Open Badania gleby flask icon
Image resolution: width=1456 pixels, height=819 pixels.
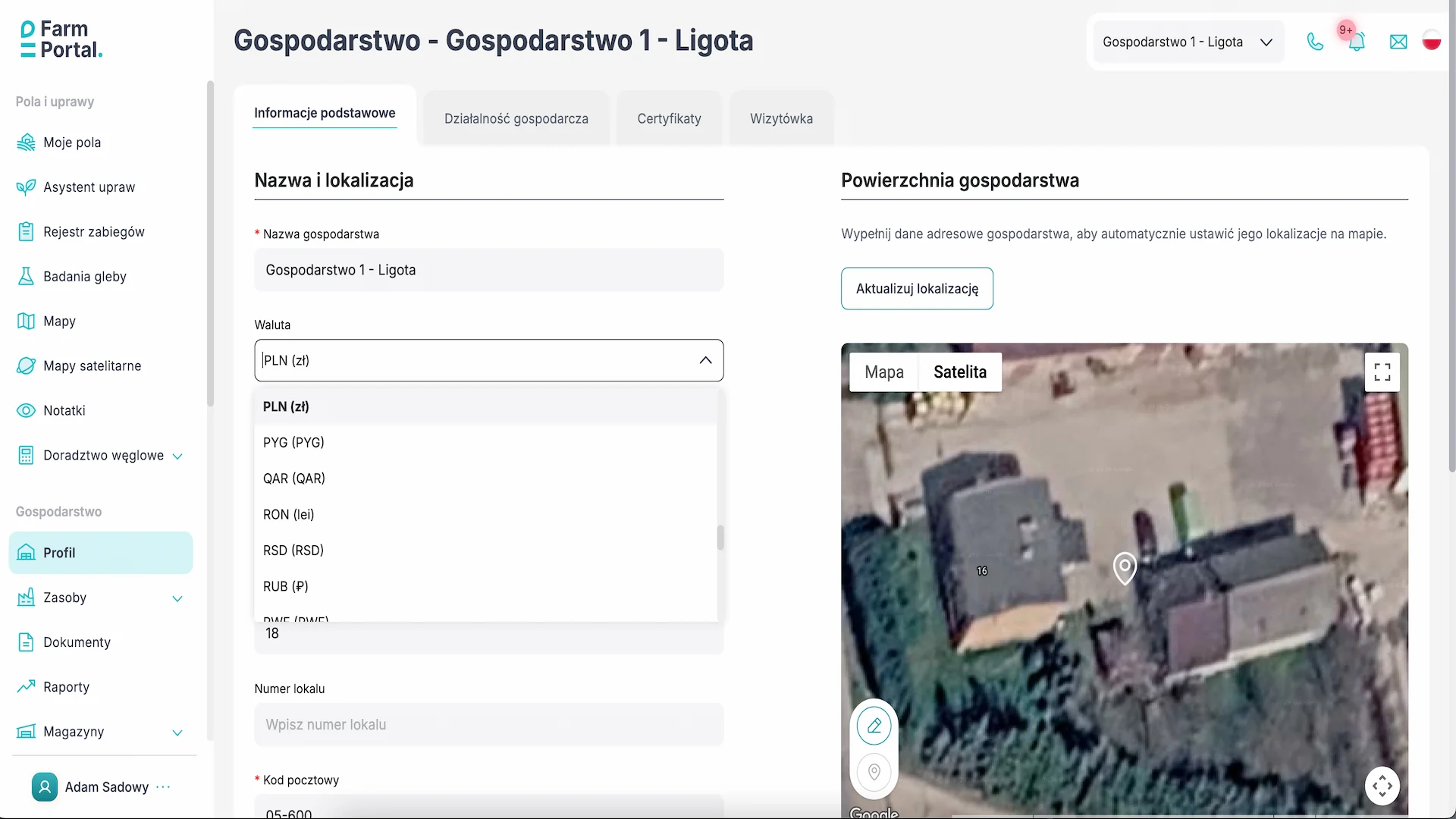tap(26, 277)
